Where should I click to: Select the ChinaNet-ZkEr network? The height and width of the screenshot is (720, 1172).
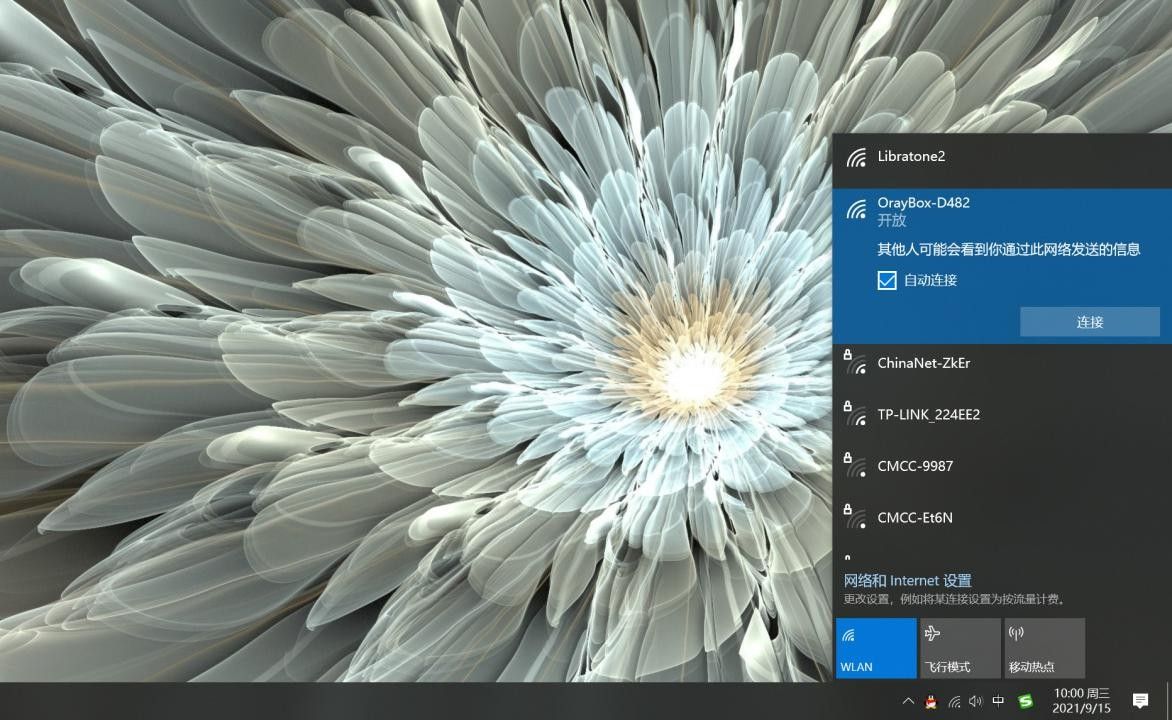(x=1002, y=363)
